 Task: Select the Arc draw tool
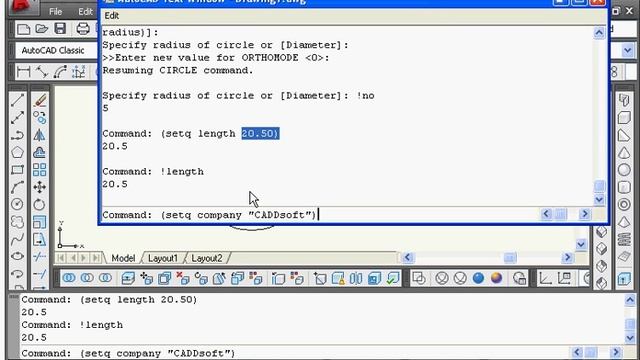tap(17, 187)
